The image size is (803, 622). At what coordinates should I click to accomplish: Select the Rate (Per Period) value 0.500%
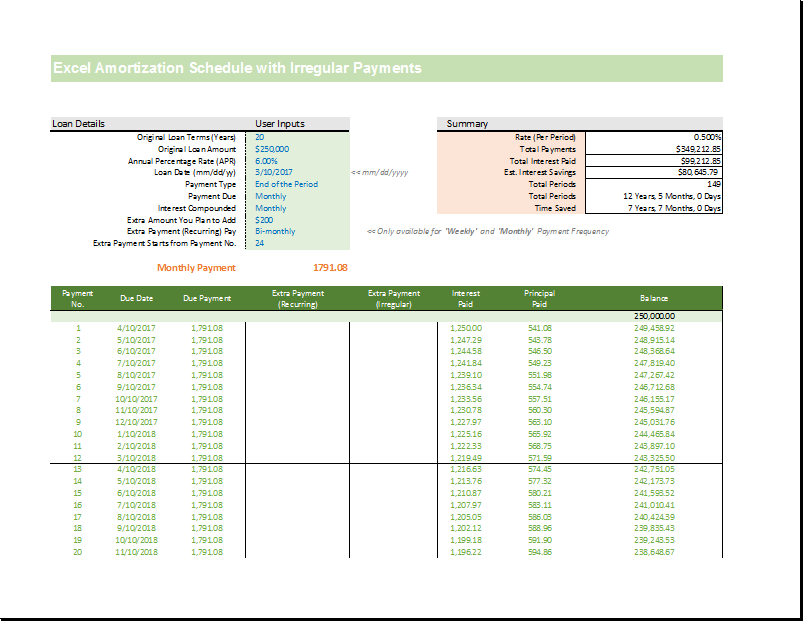pyautogui.click(x=654, y=137)
